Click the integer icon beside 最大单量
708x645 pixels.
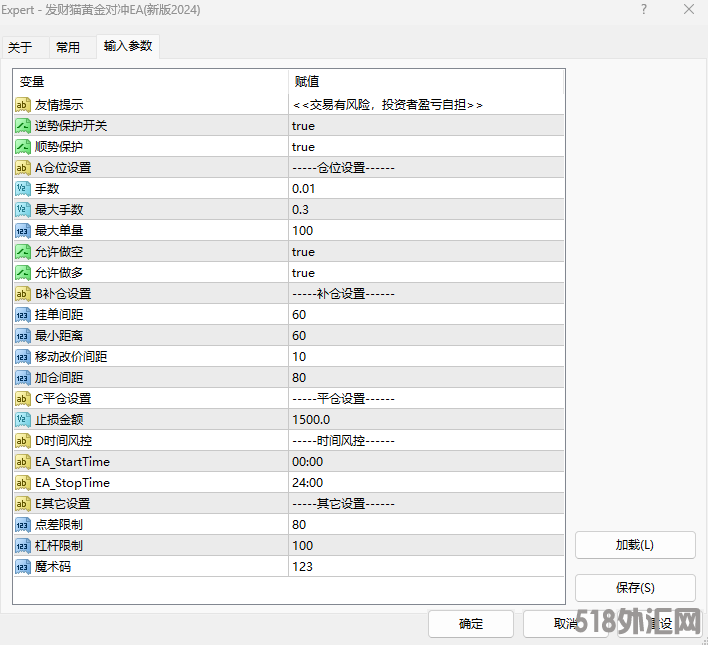coord(23,231)
